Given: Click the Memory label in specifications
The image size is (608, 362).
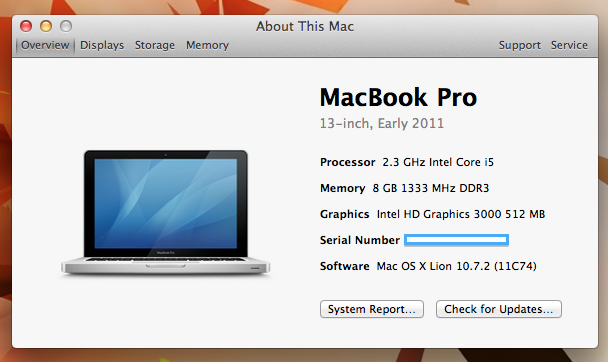Looking at the screenshot, I should [342, 188].
